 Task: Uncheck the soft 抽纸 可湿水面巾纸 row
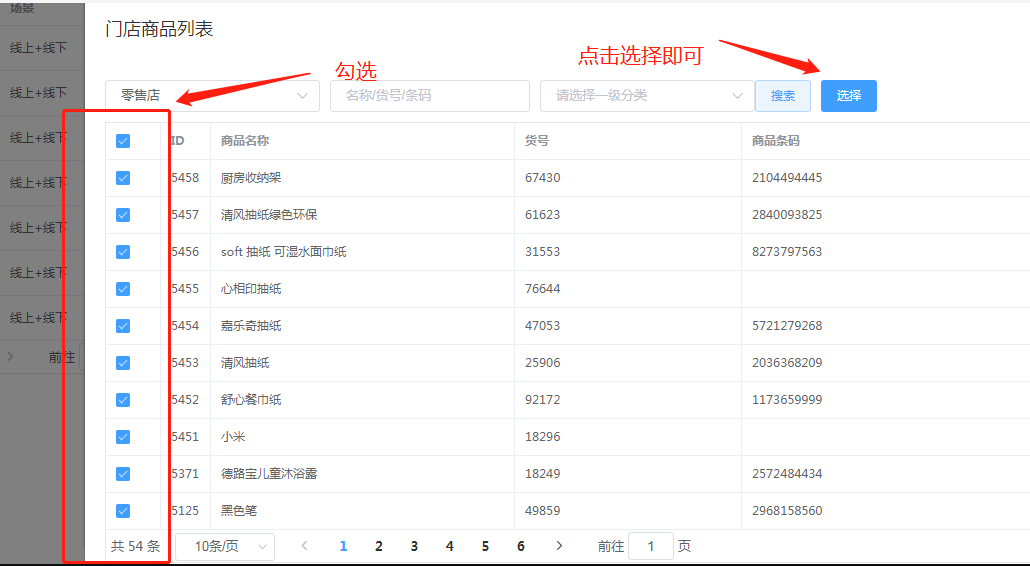(123, 252)
